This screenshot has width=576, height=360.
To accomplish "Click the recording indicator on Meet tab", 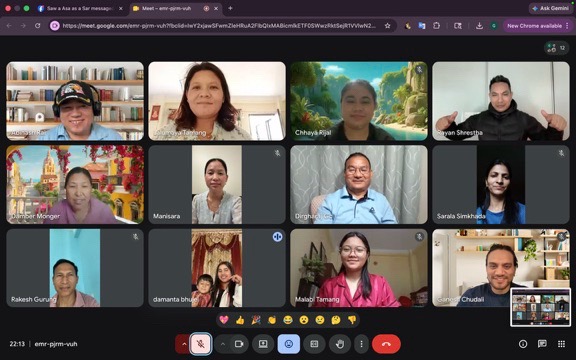I will tap(206, 8).
